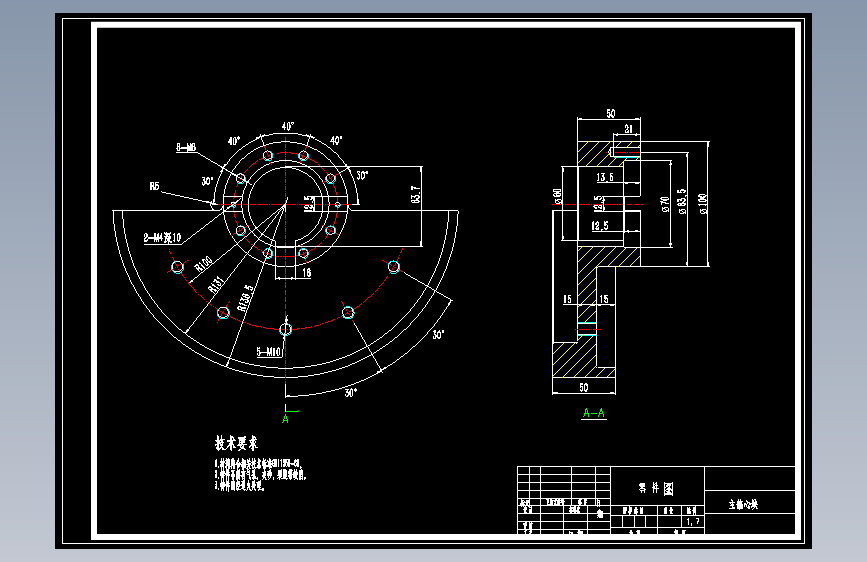
Task: Select the ø70 diameter dimension
Action: pyautogui.click(x=665, y=204)
